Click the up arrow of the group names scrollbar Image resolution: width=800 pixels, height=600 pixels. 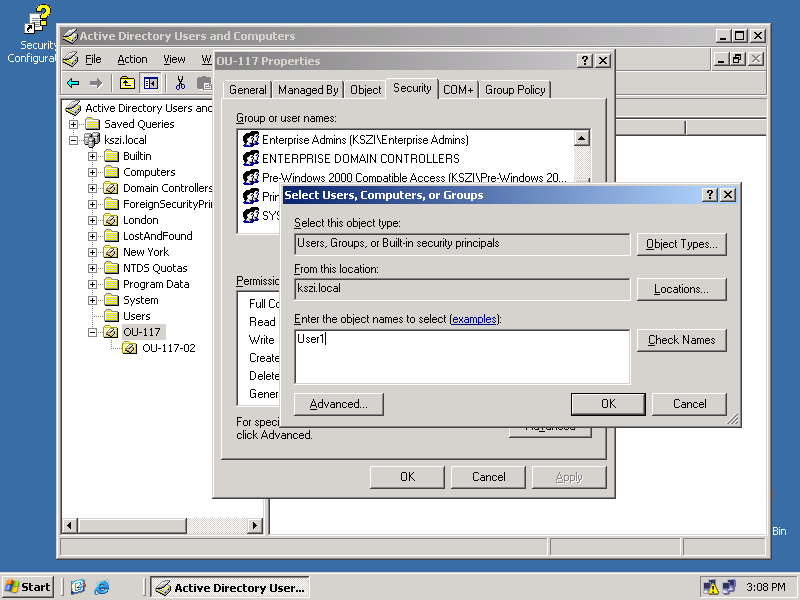click(x=582, y=138)
